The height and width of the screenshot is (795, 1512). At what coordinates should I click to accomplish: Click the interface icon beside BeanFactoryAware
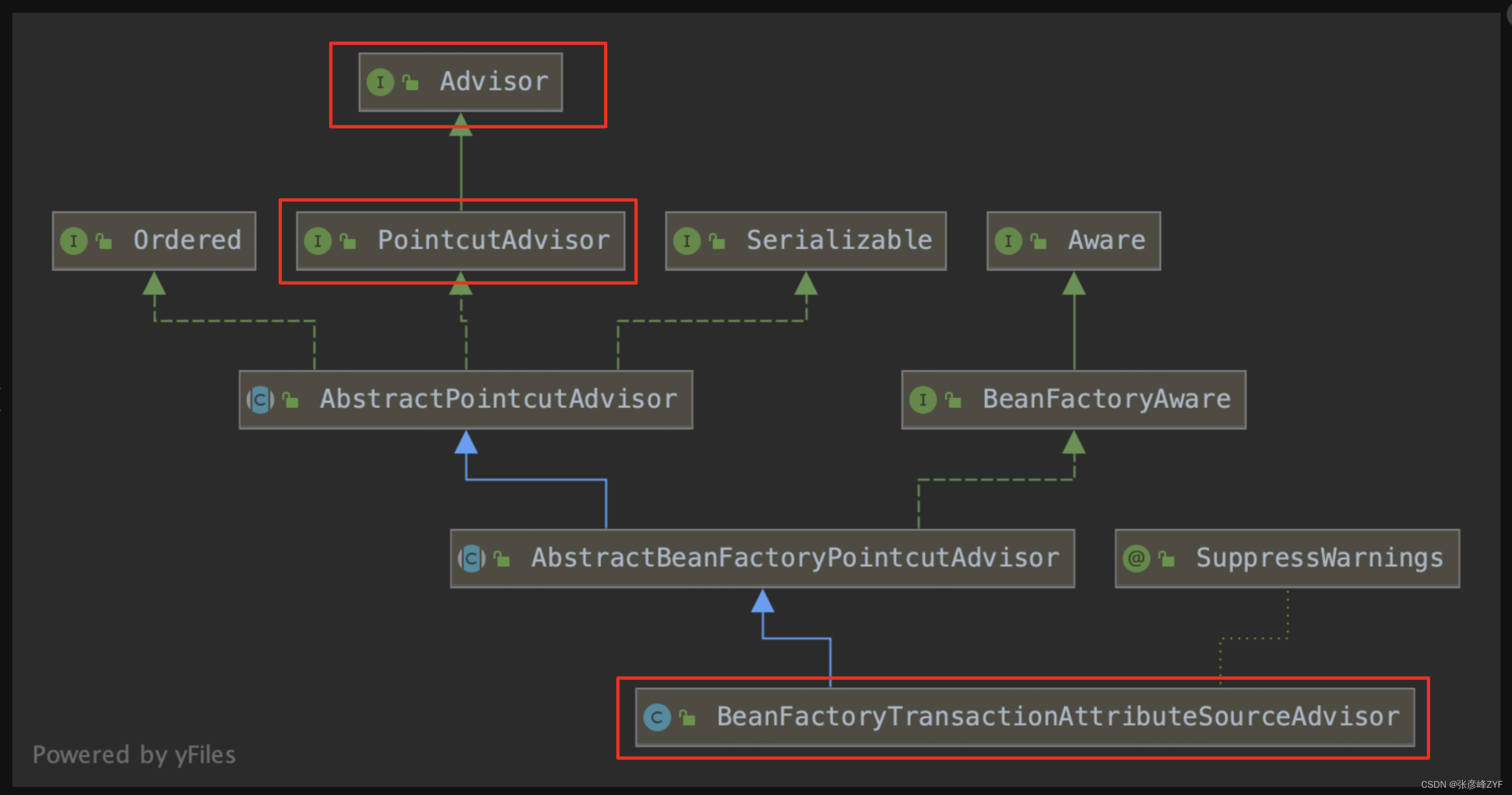click(923, 400)
